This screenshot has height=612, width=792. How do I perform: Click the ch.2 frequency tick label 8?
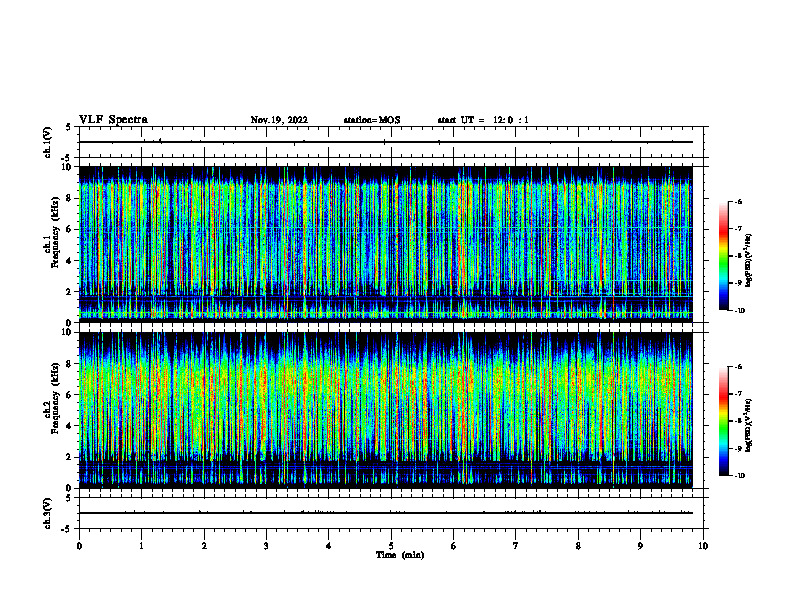(x=69, y=364)
